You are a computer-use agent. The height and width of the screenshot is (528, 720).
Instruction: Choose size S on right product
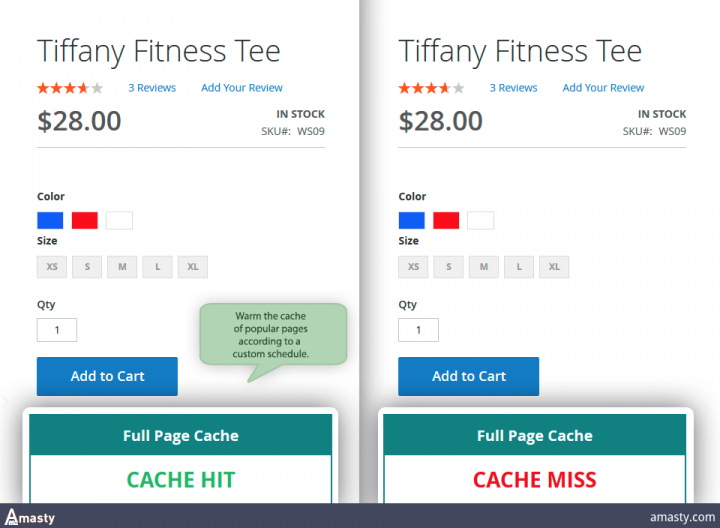point(449,267)
